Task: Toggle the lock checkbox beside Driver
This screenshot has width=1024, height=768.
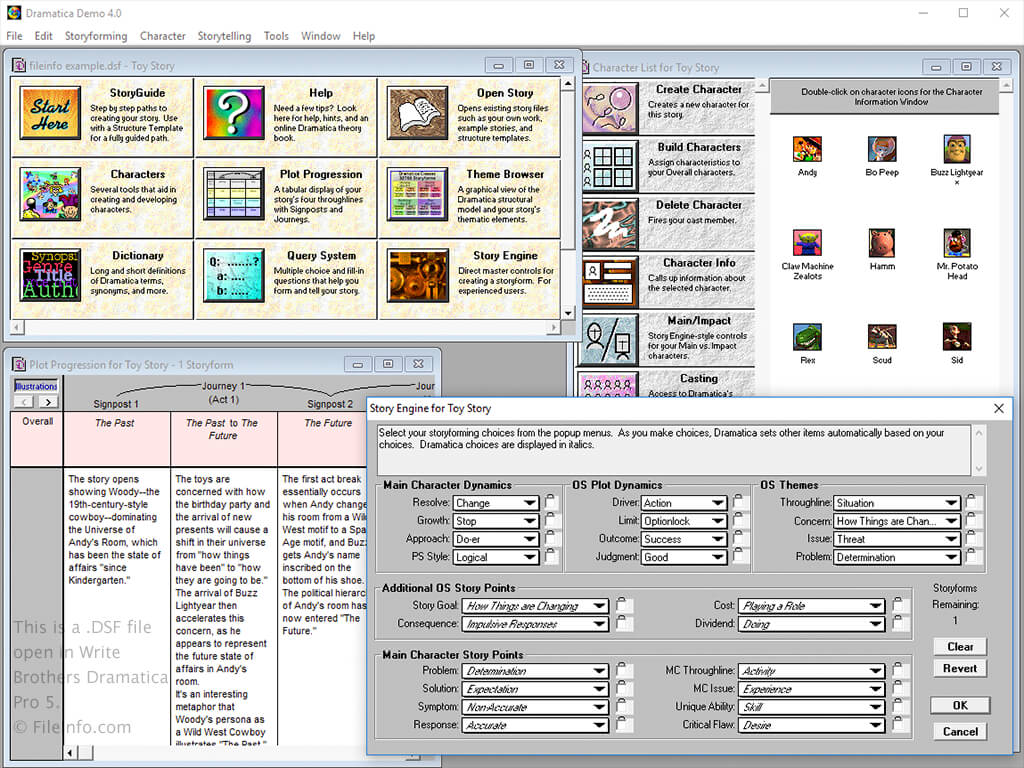Action: pyautogui.click(x=739, y=502)
